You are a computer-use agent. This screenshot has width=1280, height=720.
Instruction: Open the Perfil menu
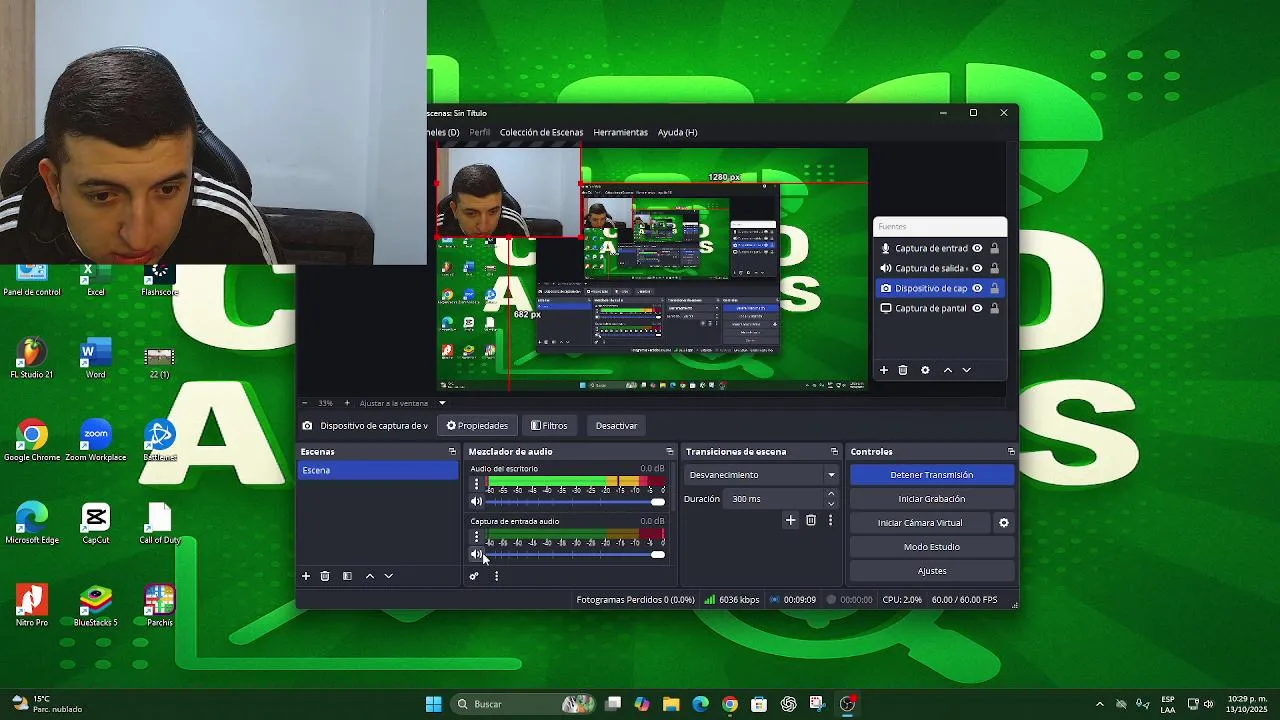480,132
